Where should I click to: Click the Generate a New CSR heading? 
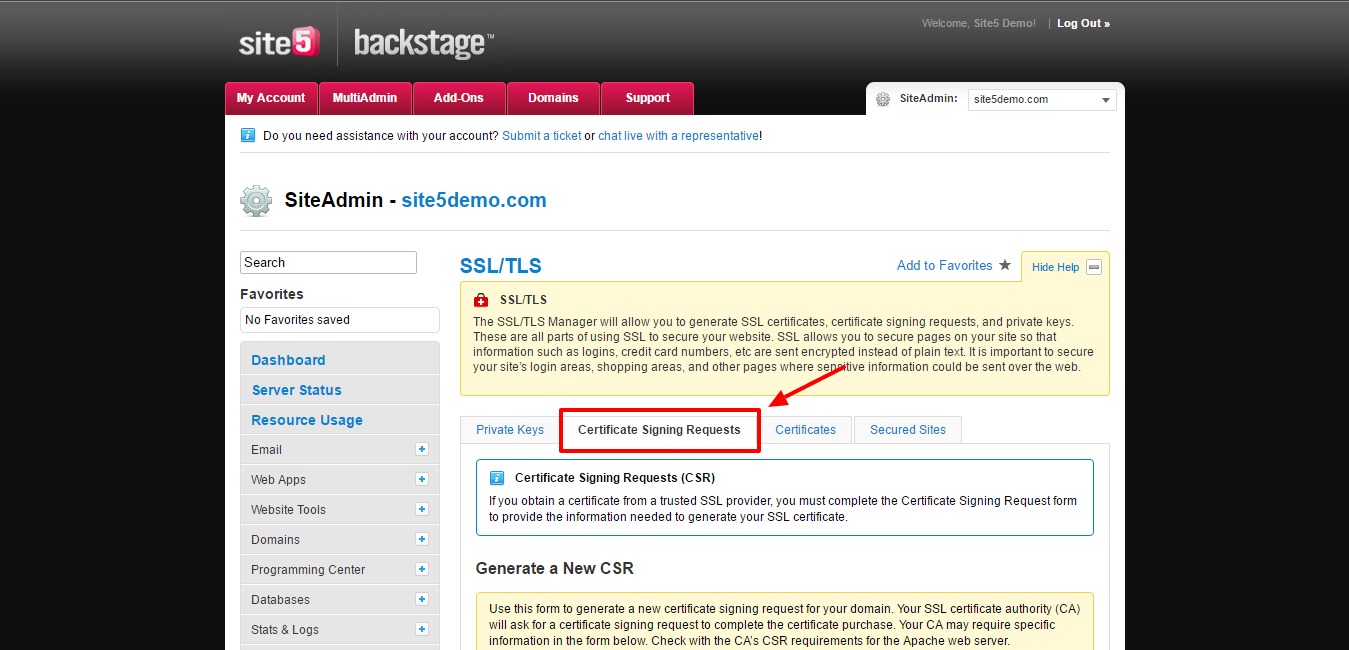(x=555, y=568)
